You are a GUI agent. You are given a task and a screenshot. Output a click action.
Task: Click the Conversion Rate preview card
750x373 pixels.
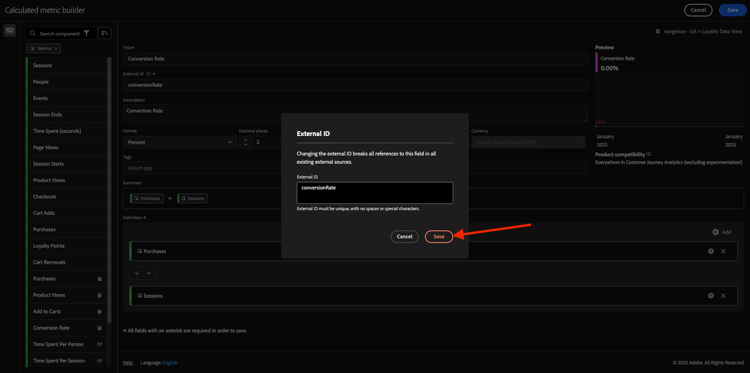point(669,62)
